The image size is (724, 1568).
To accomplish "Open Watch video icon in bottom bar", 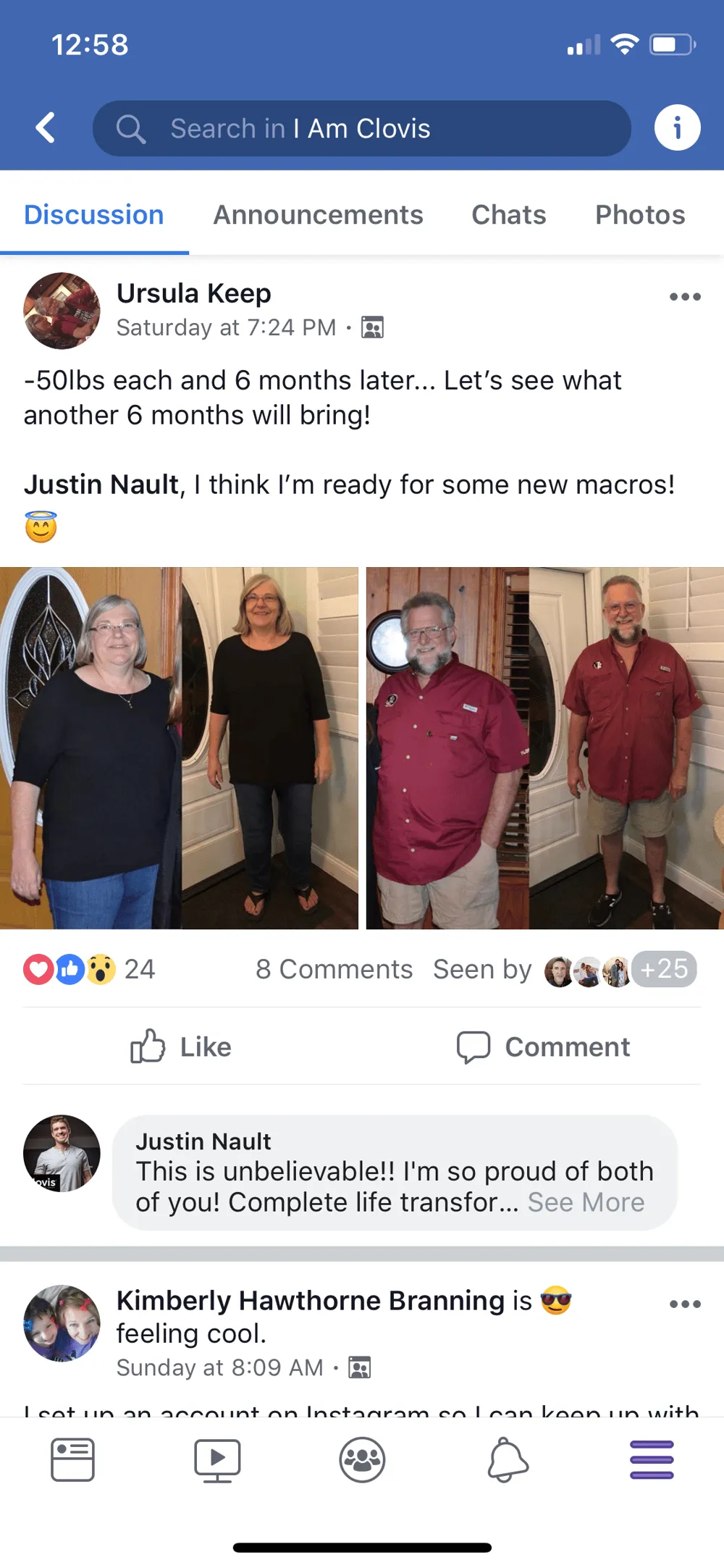I will click(x=217, y=1460).
